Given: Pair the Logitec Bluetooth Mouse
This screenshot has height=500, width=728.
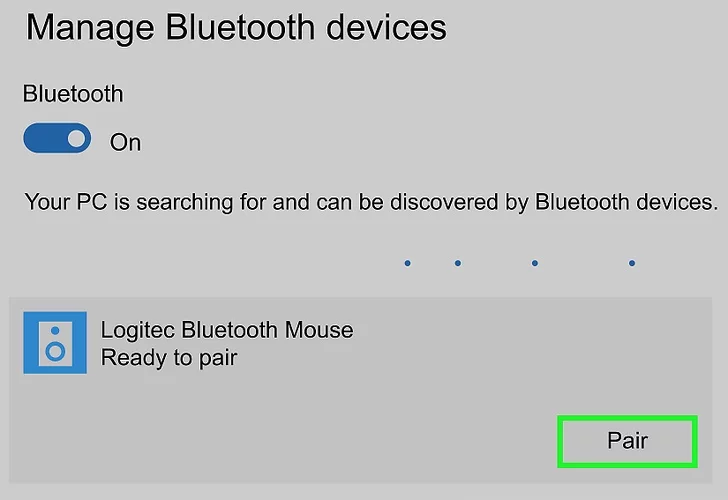Looking at the screenshot, I should (x=627, y=441).
